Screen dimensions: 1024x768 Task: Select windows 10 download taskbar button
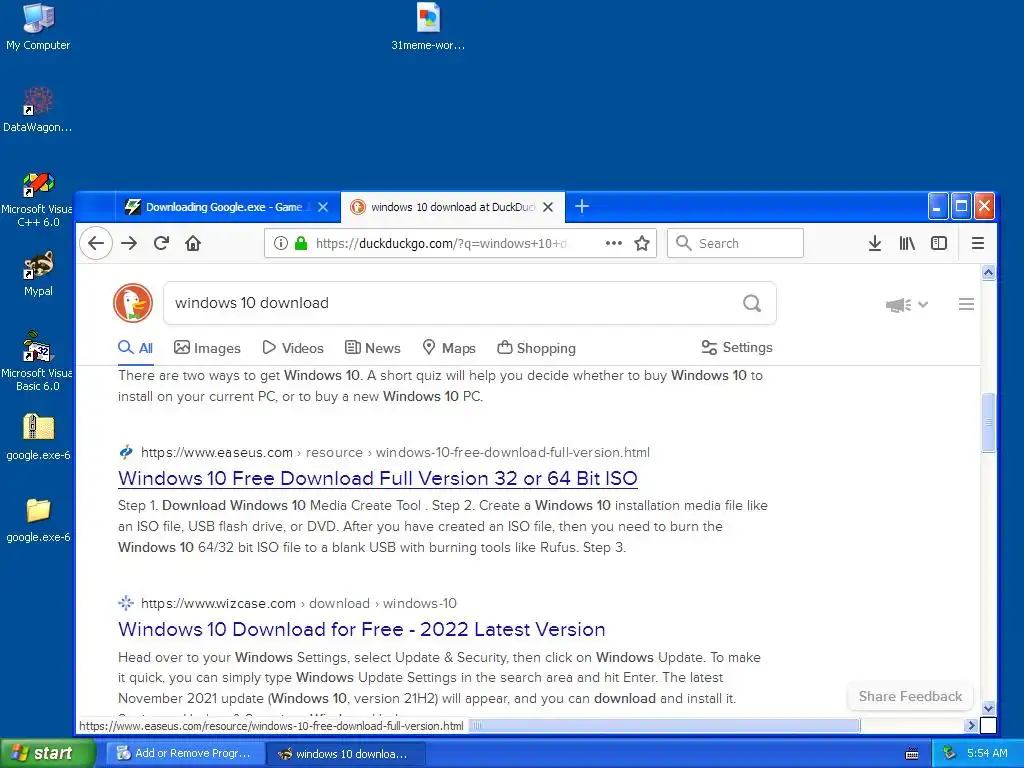(347, 754)
